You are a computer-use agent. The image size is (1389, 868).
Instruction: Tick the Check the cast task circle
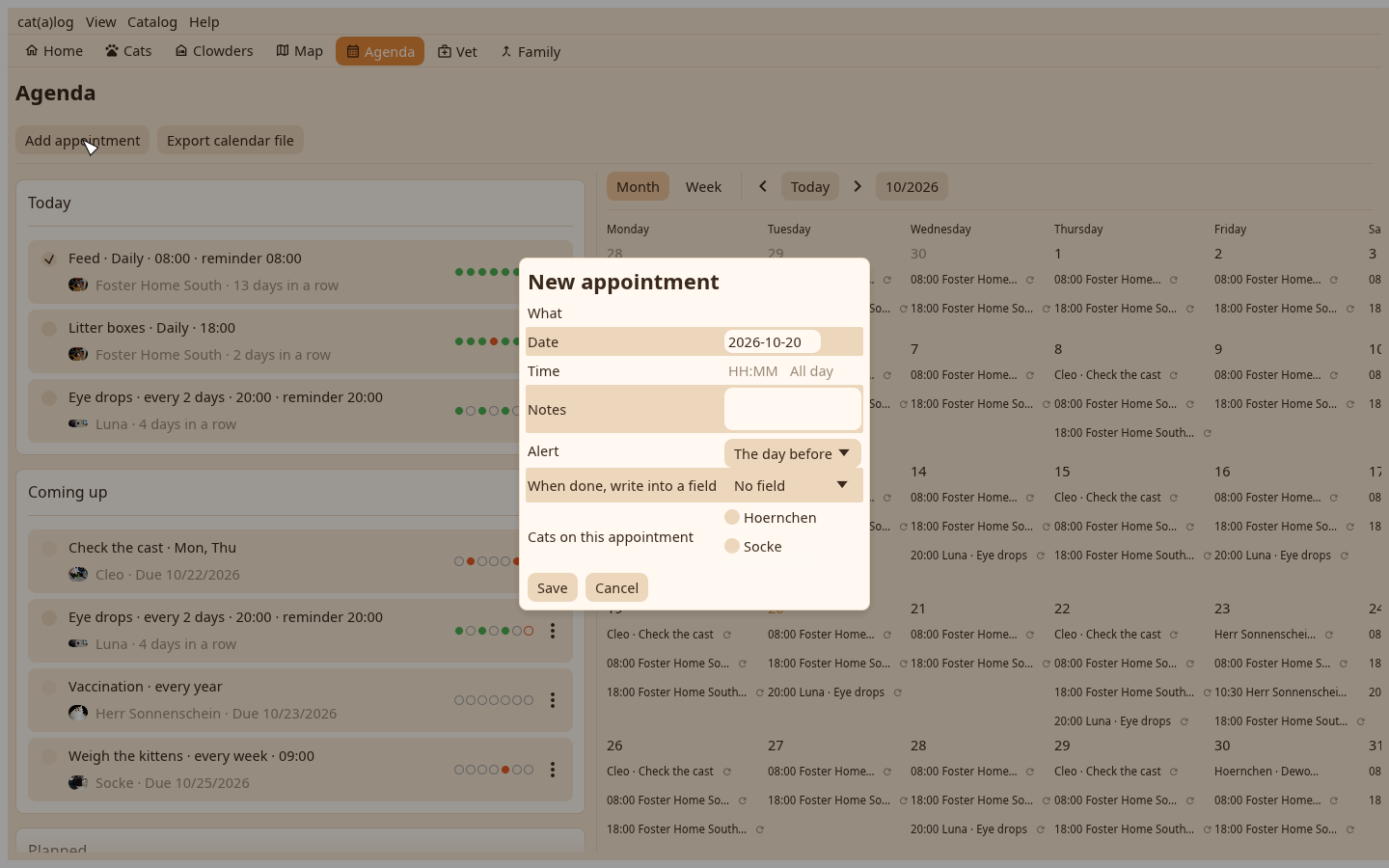[x=49, y=548]
